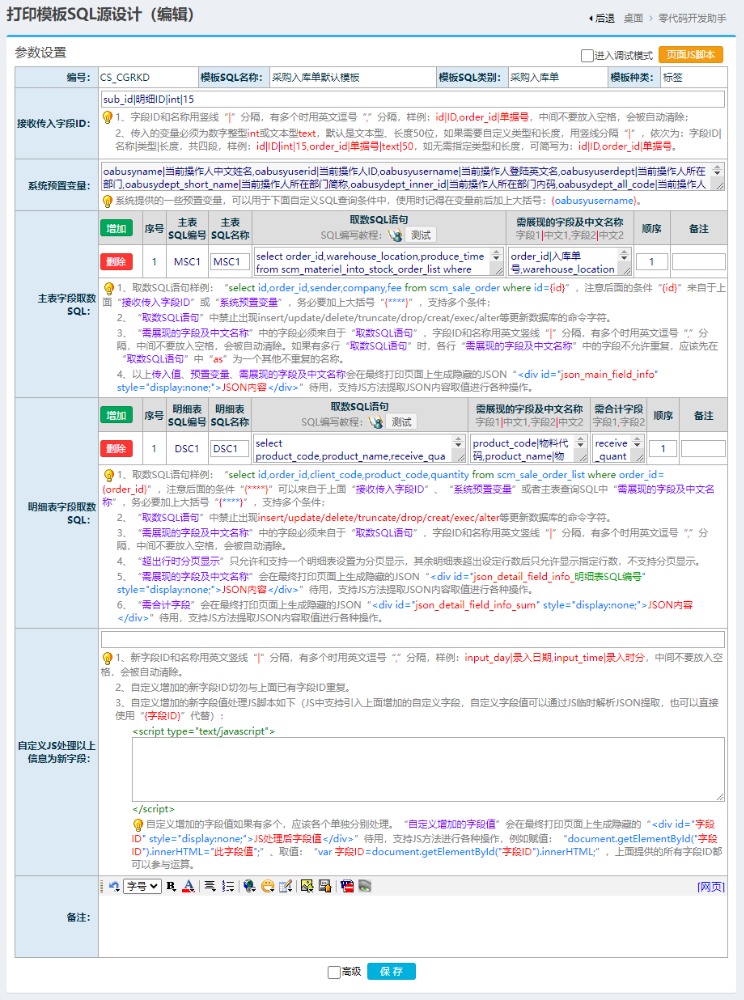Open the main table SQL tutorial icon
This screenshot has height=1000, width=744.
pyautogui.click(x=394, y=235)
